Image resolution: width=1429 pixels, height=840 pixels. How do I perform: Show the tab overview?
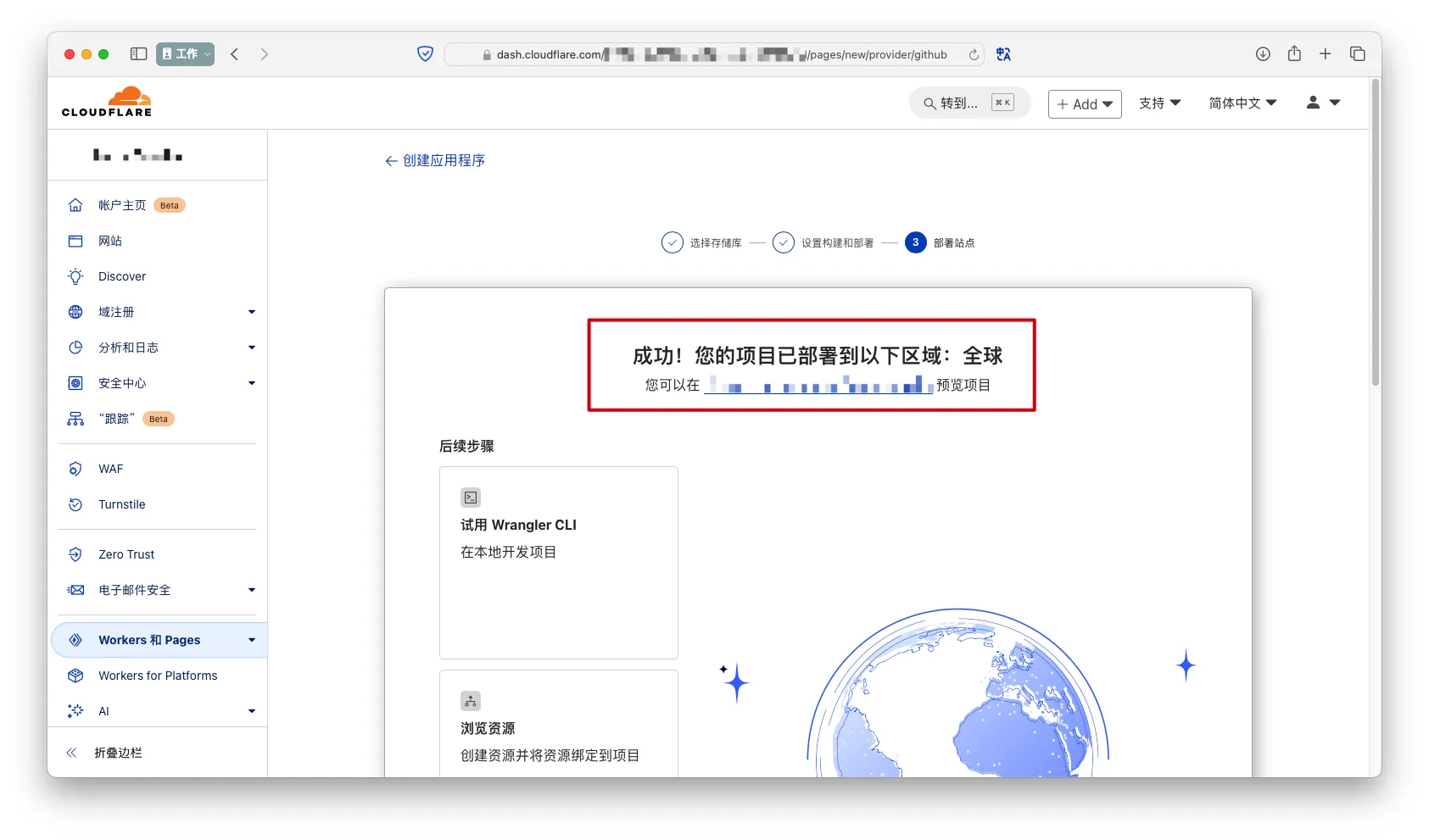(1358, 54)
